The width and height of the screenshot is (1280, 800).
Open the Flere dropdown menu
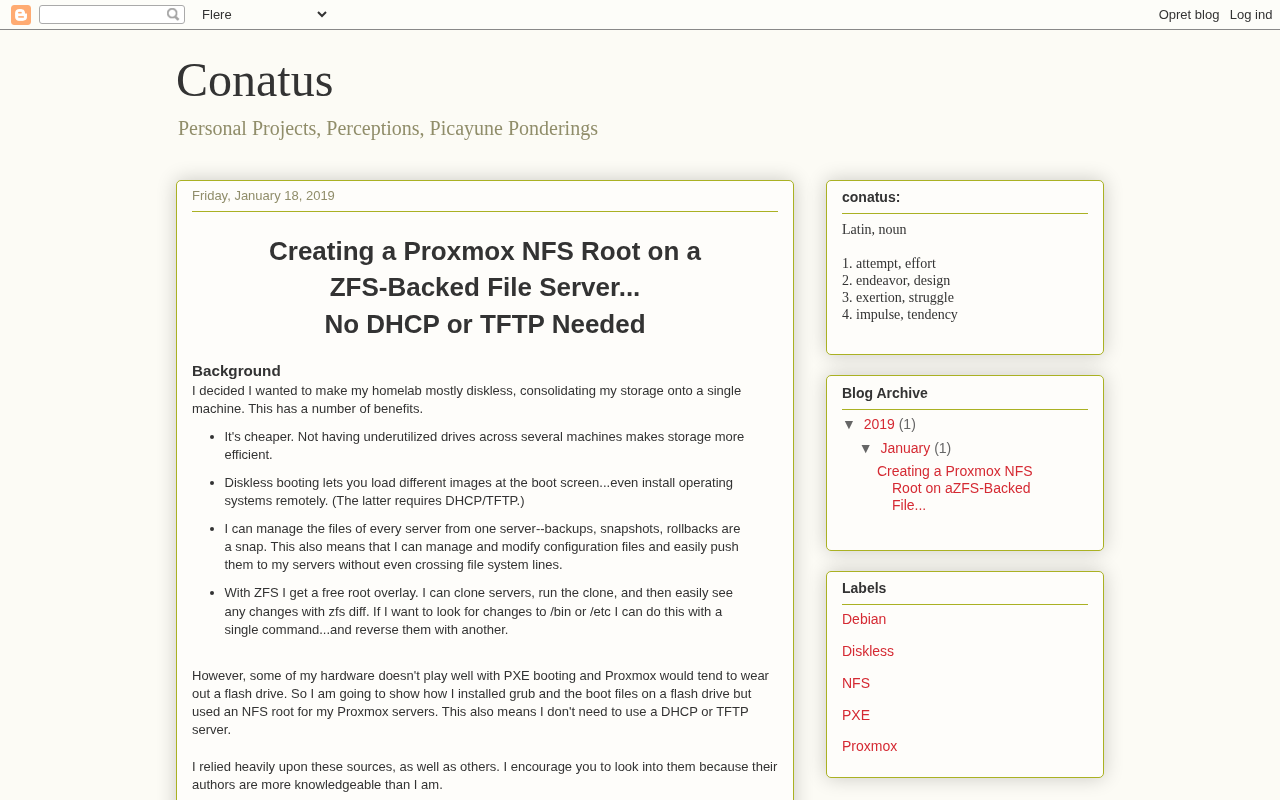[264, 14]
